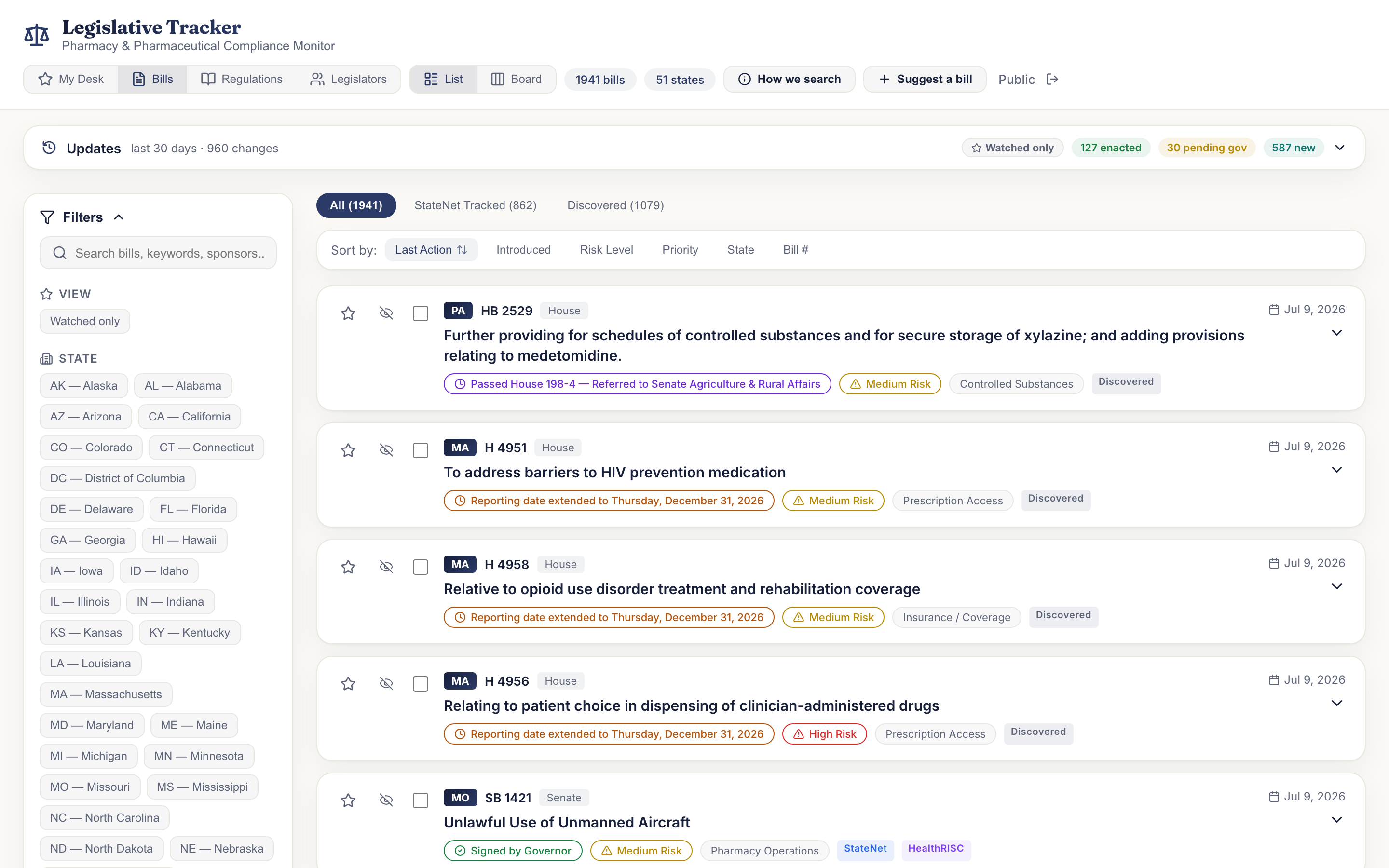The height and width of the screenshot is (868, 1389).
Task: Star the MA H 4956 bill
Action: [x=348, y=683]
